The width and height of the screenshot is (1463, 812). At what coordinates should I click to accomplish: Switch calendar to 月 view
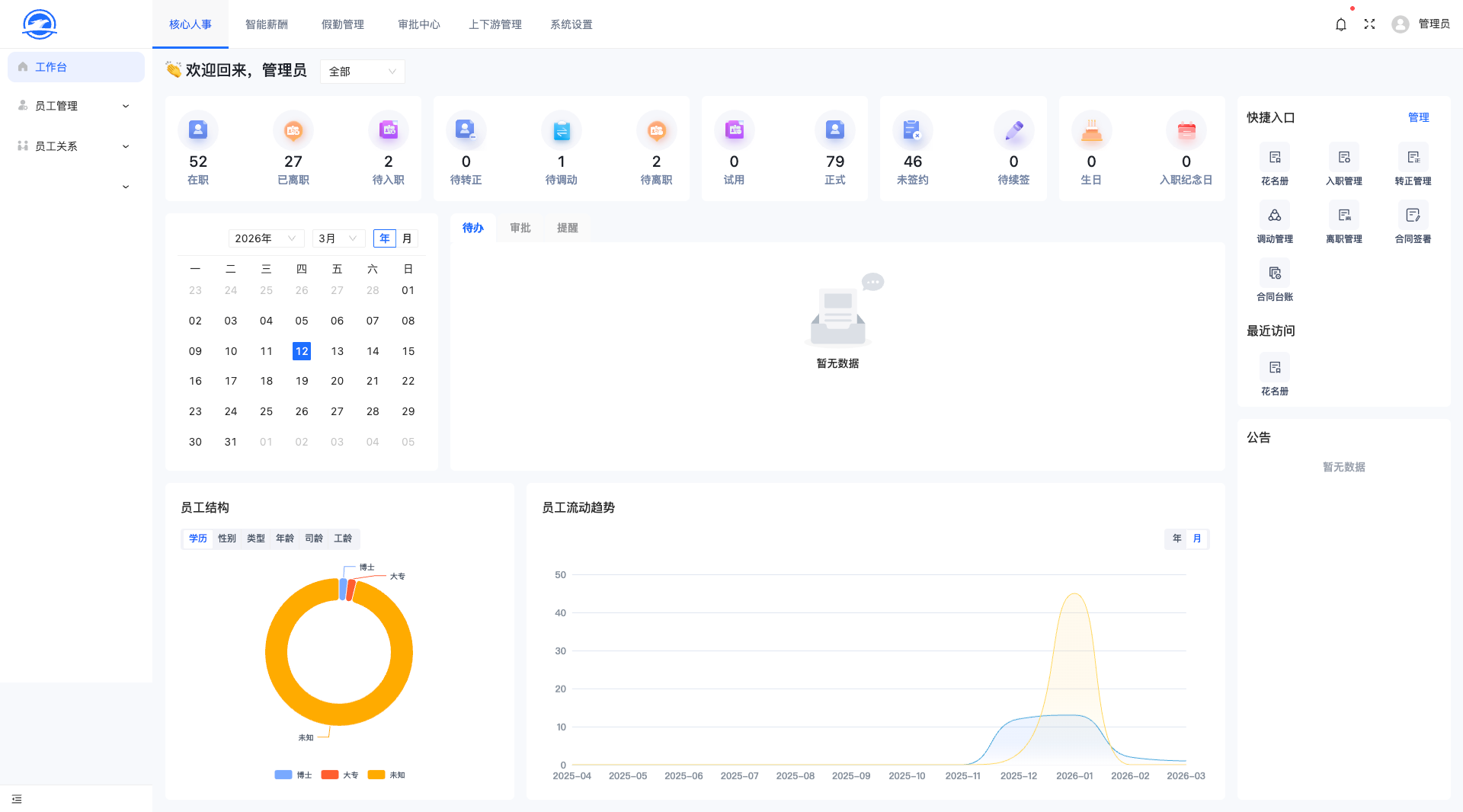coord(407,238)
